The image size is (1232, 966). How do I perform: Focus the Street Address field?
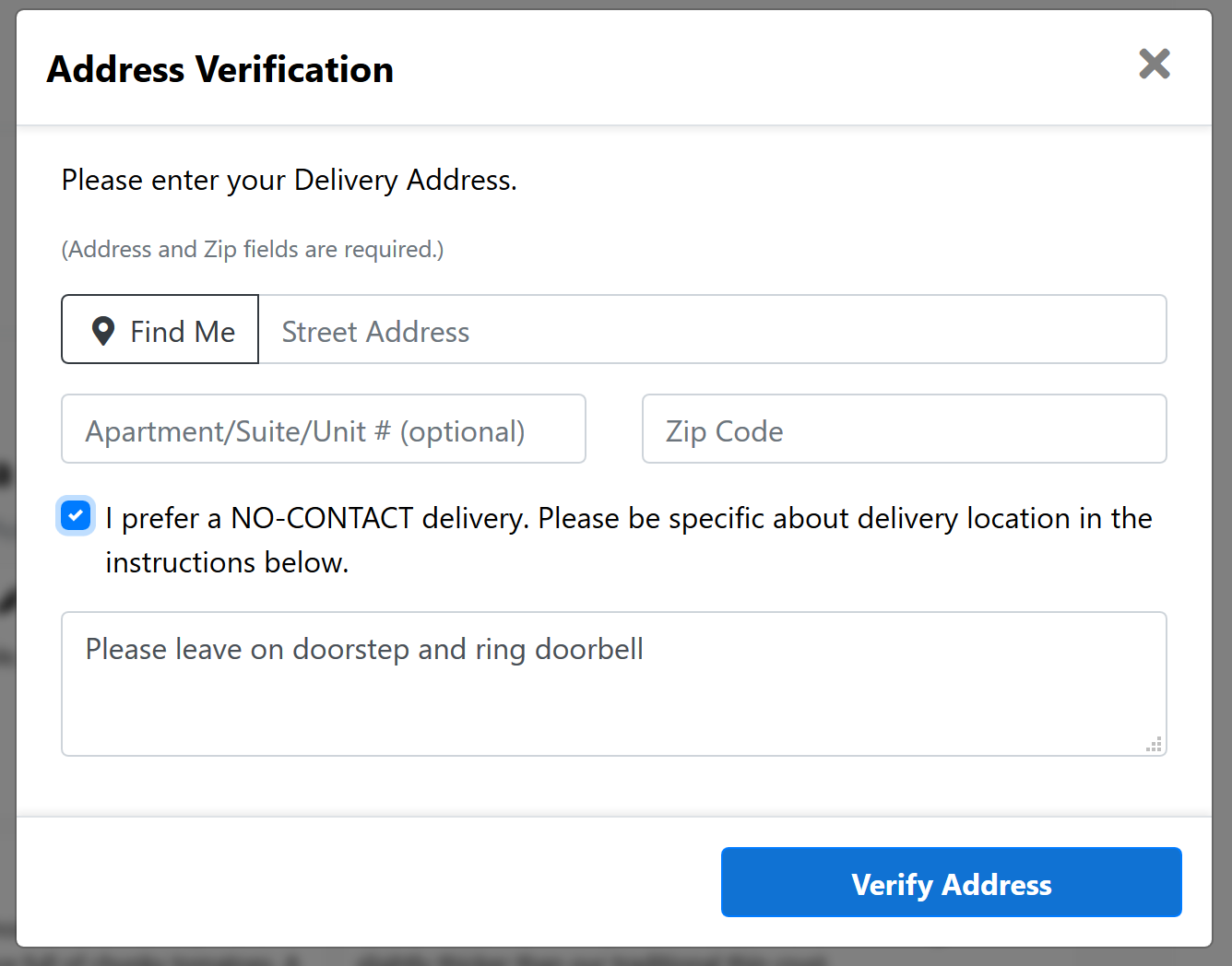tap(712, 329)
